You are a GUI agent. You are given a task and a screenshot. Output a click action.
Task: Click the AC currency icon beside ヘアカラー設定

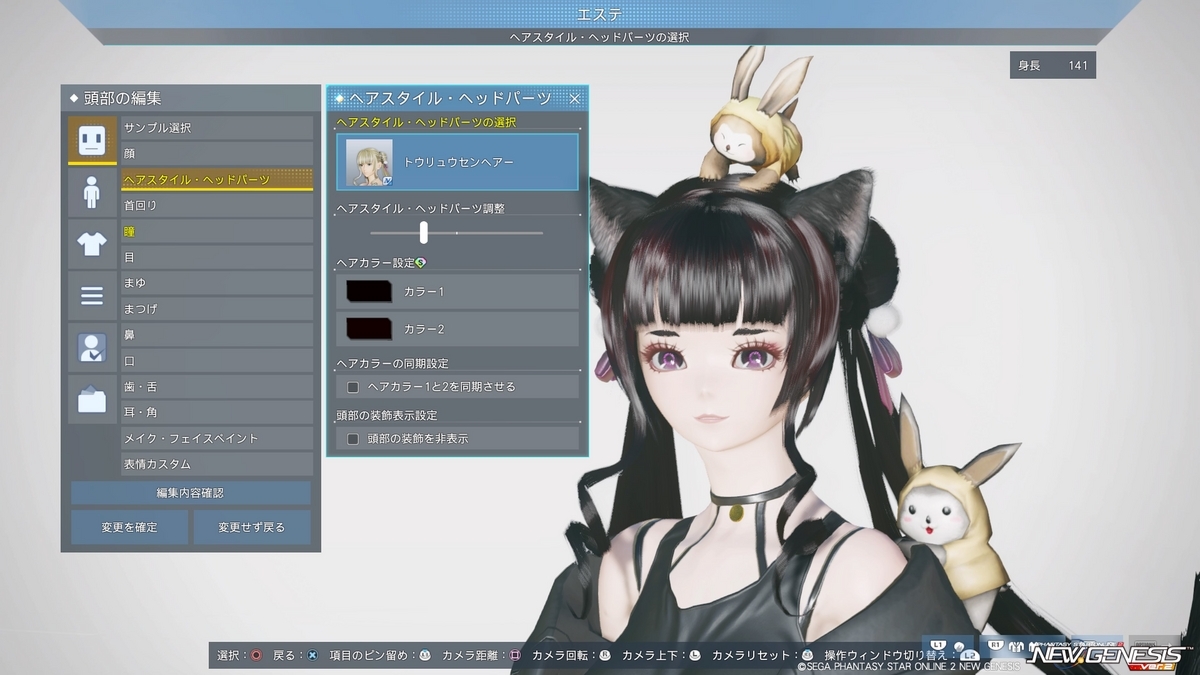tap(421, 262)
